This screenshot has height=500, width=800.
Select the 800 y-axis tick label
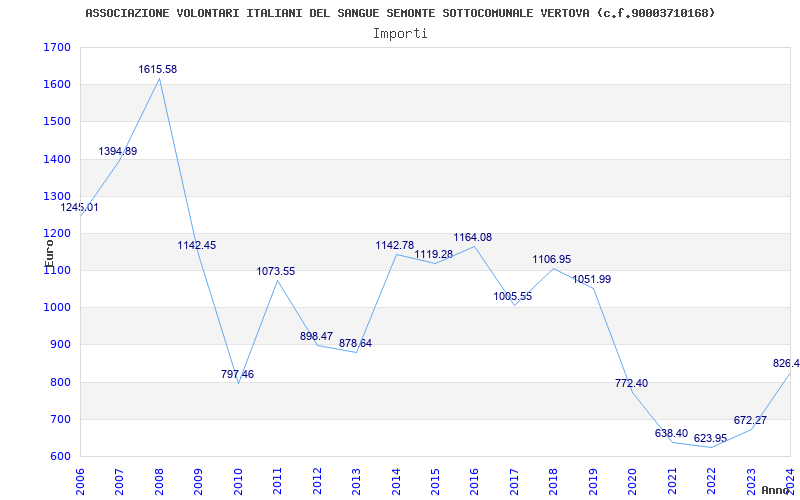60,382
